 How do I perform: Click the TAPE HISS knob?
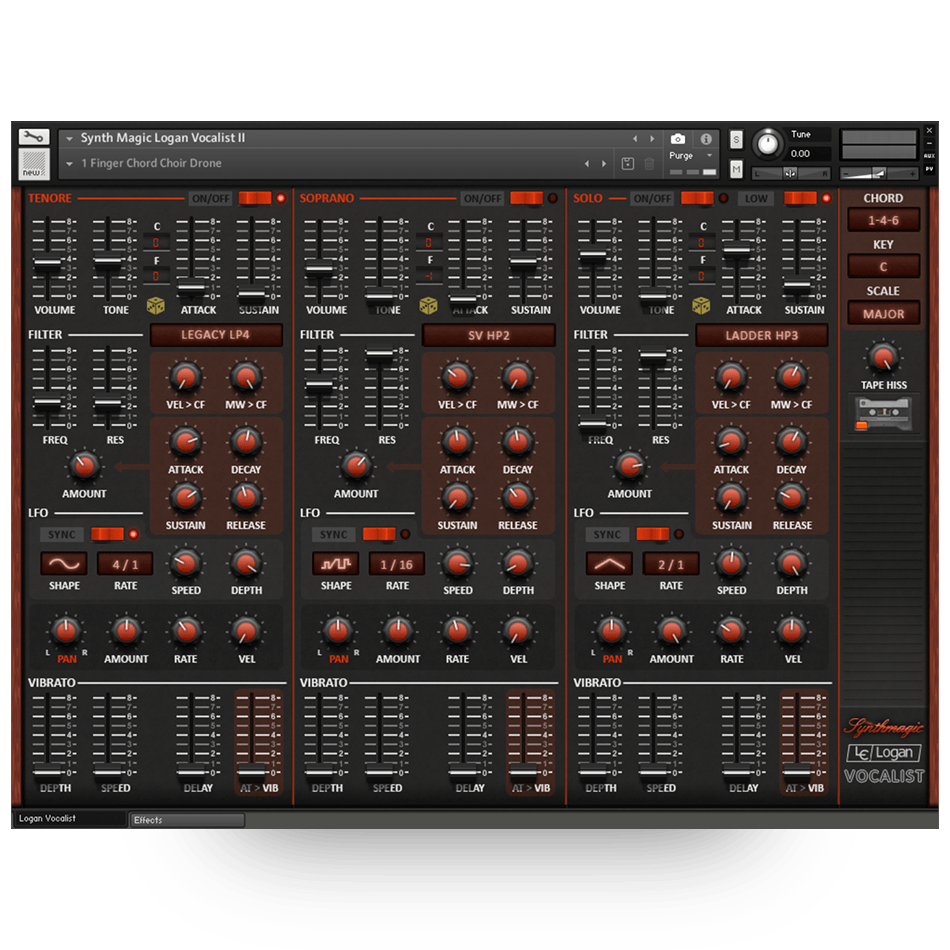[x=883, y=357]
